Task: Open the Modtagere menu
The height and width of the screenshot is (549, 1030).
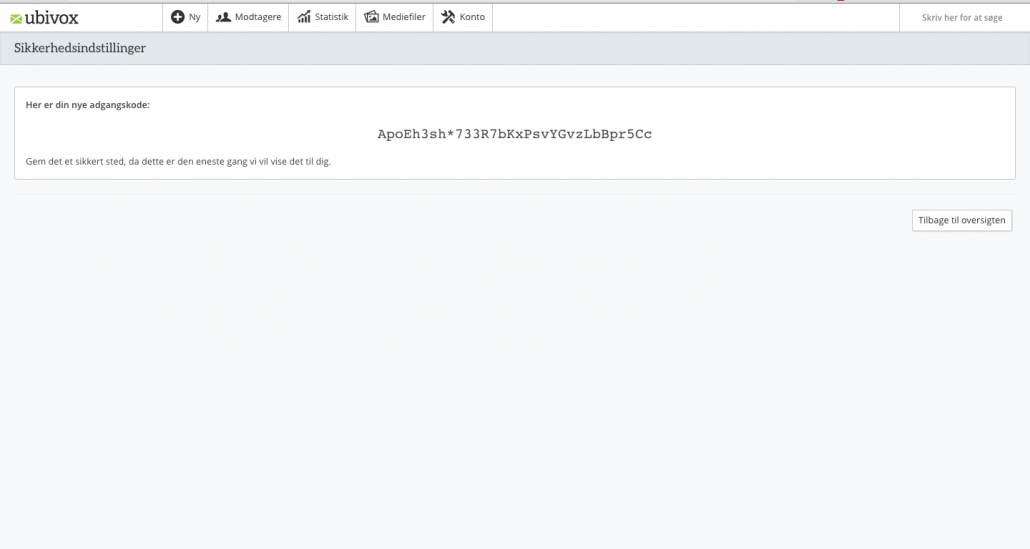Action: (x=257, y=17)
